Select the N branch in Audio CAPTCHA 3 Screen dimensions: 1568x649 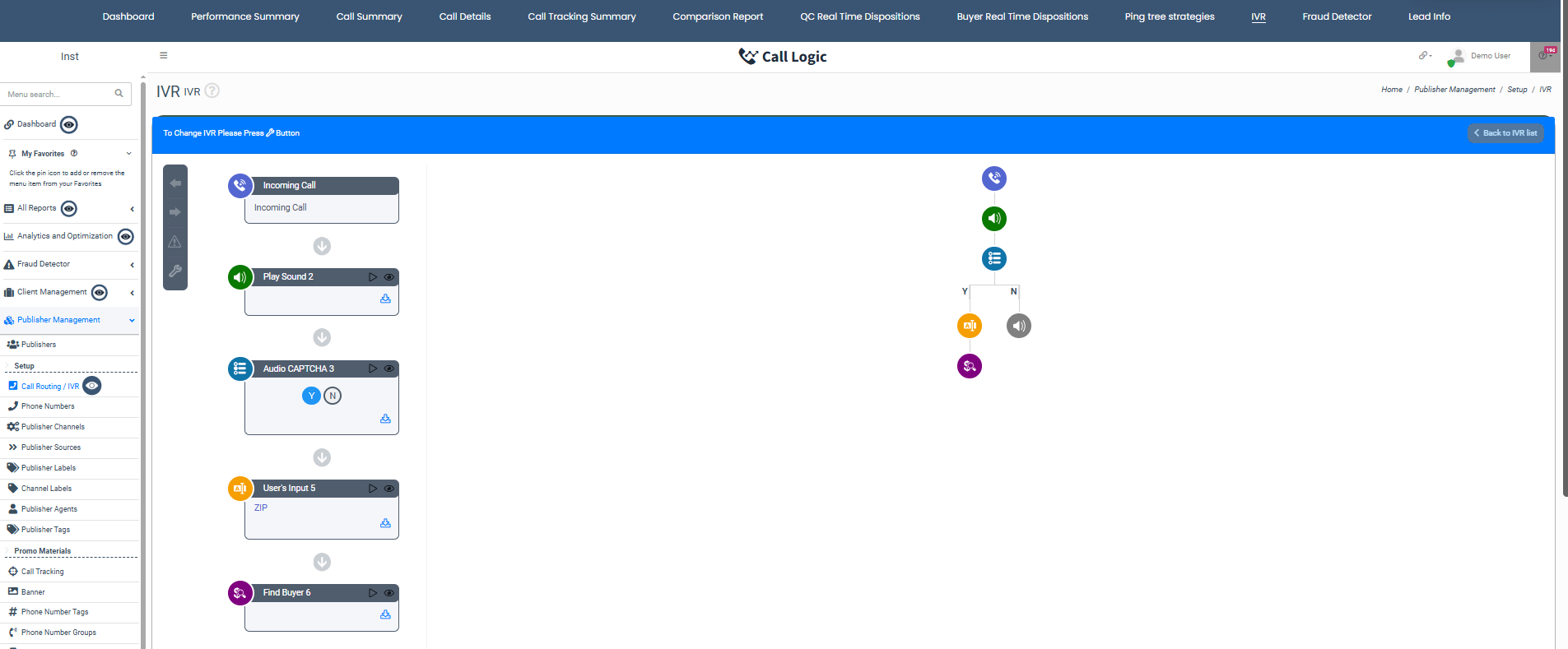coord(333,396)
